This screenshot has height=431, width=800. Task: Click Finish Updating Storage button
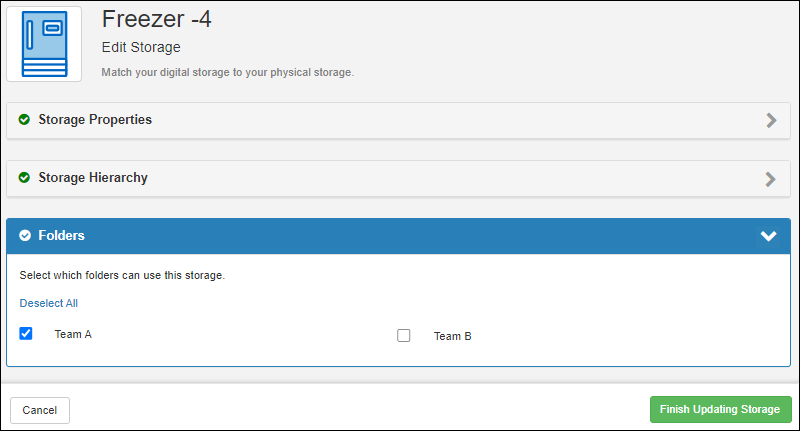pos(720,410)
